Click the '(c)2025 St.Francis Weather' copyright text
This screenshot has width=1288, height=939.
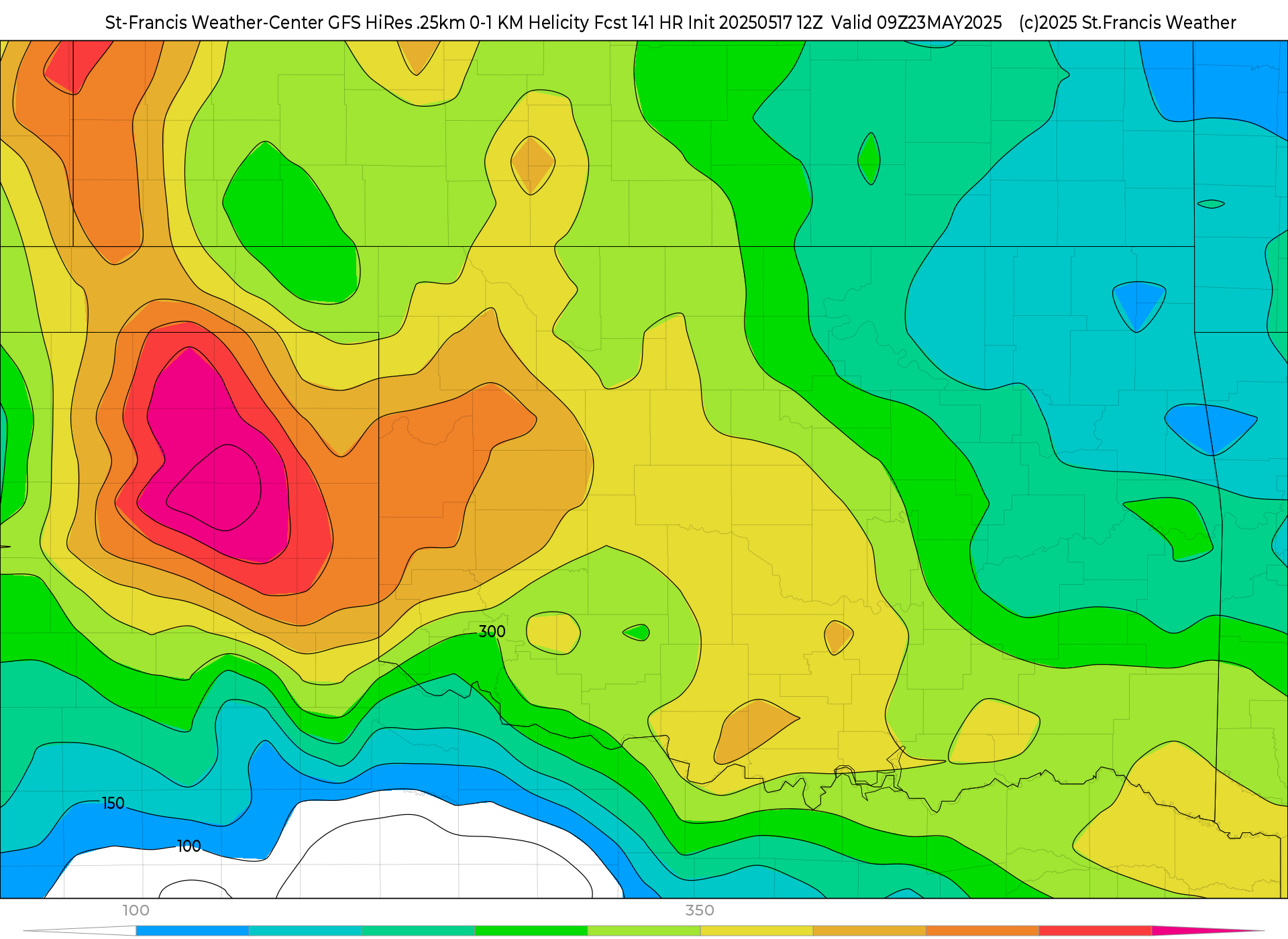coord(1127,23)
